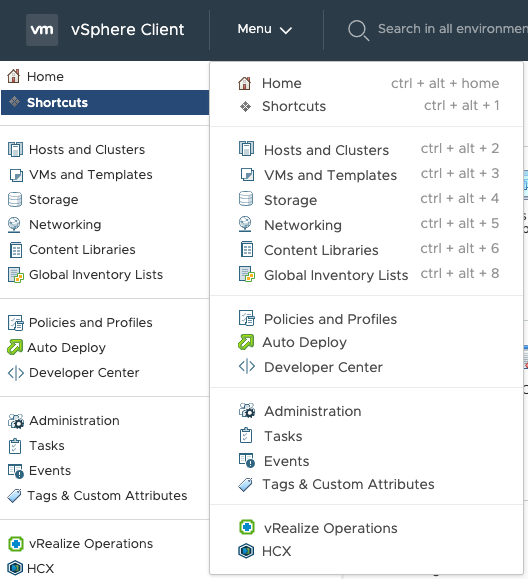Screen dimensions: 528x579
Task: Click the vm logo icon in header
Action: coord(42,30)
